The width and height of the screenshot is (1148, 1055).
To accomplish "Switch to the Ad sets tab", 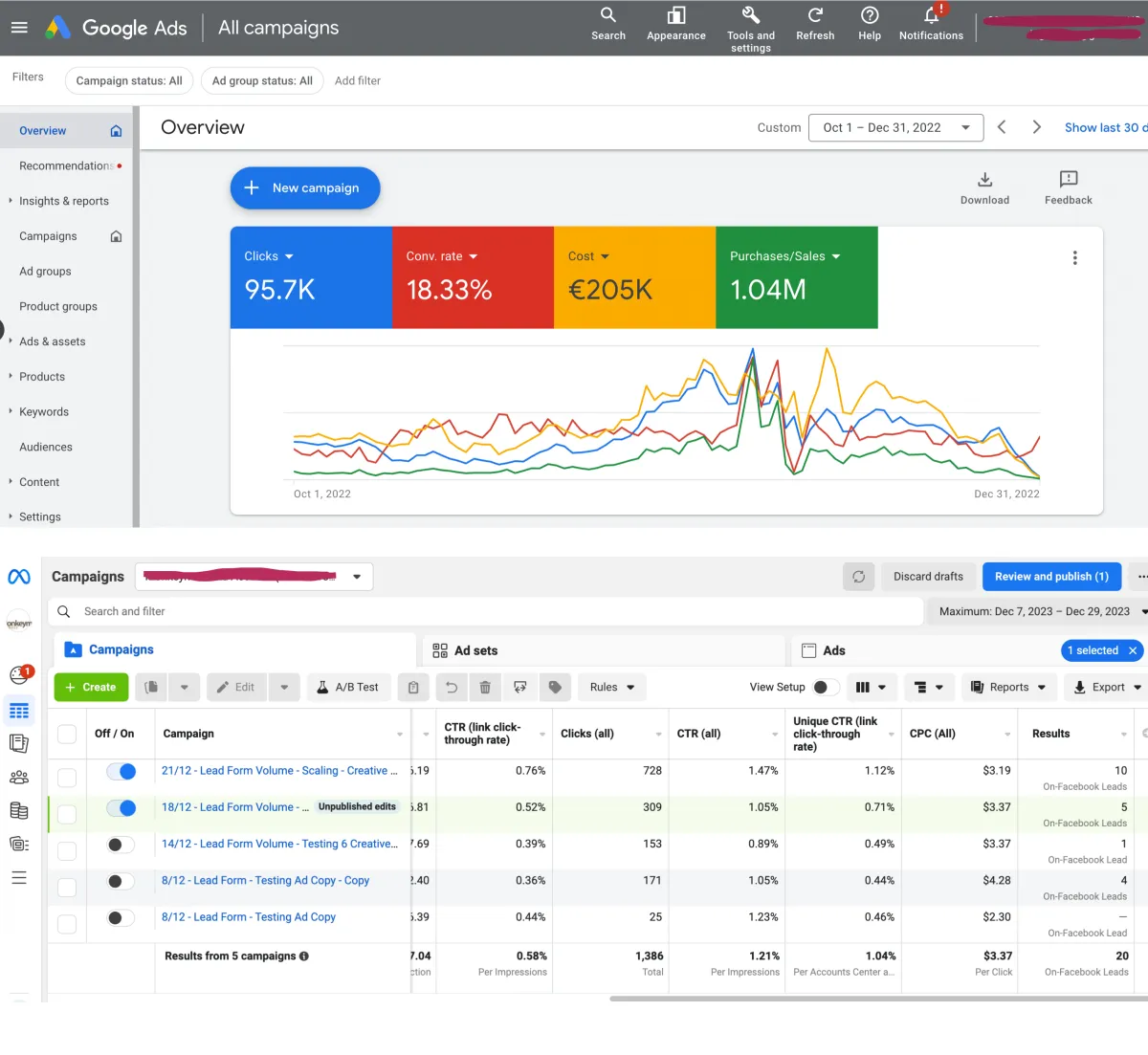I will pyautogui.click(x=475, y=650).
